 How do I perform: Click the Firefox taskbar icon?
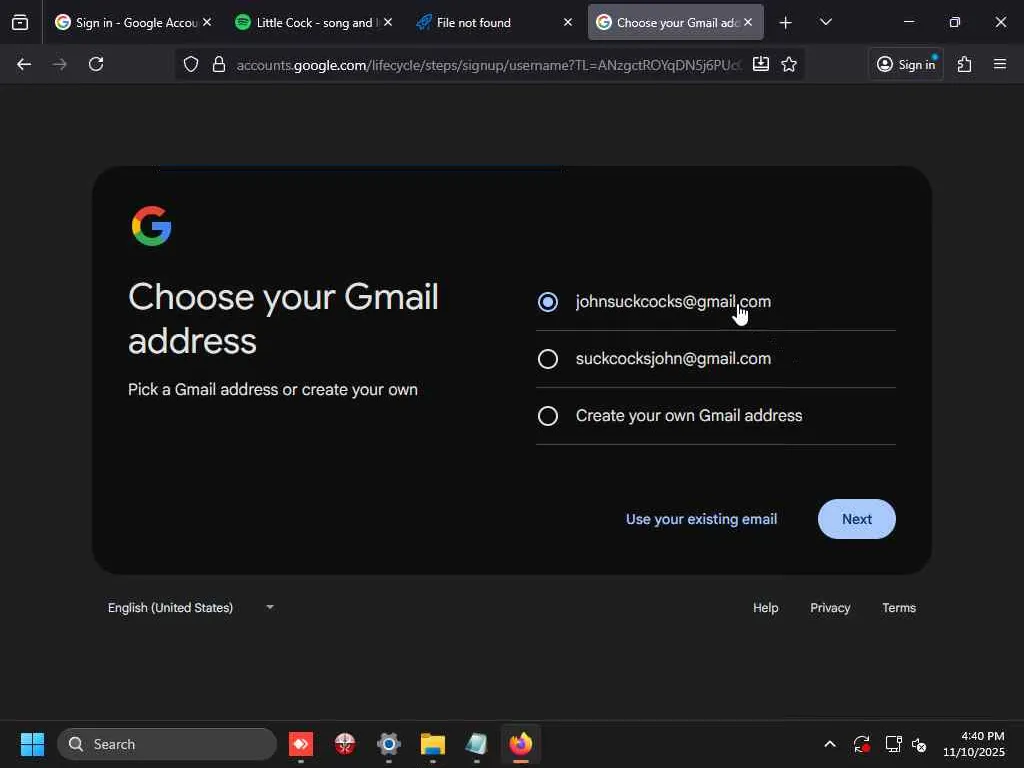point(520,744)
